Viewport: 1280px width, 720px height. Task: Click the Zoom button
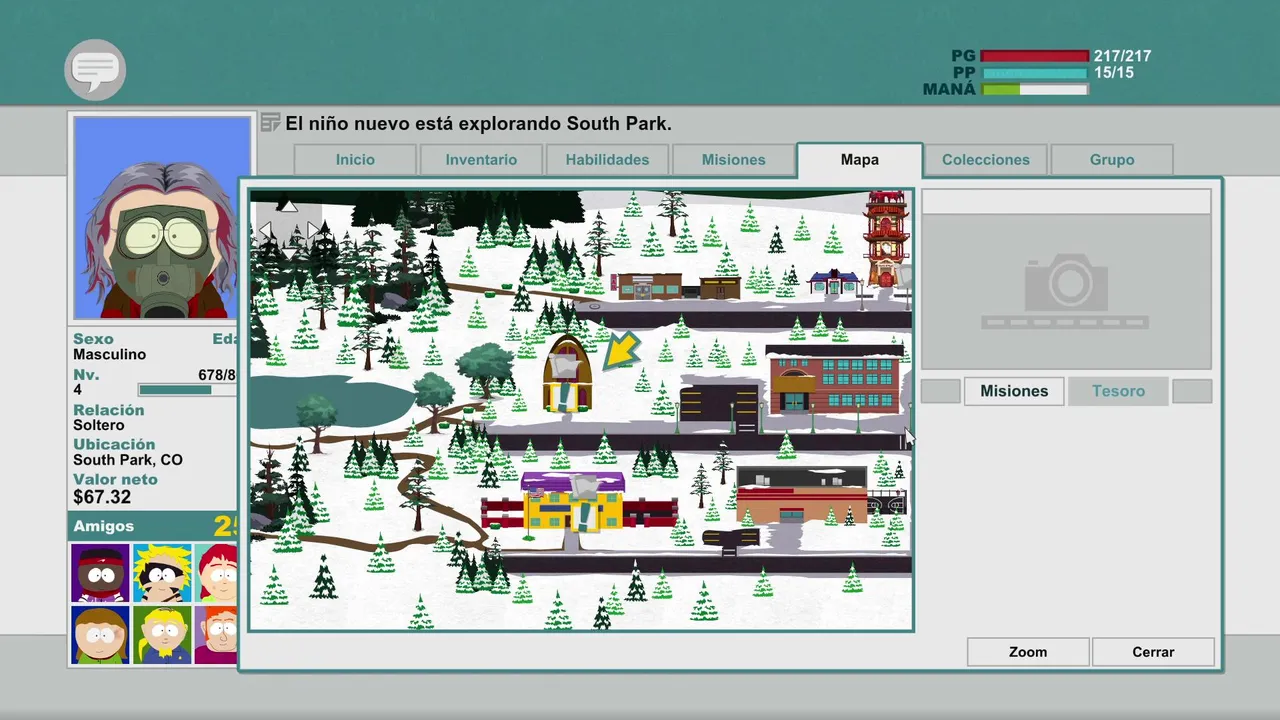1028,652
